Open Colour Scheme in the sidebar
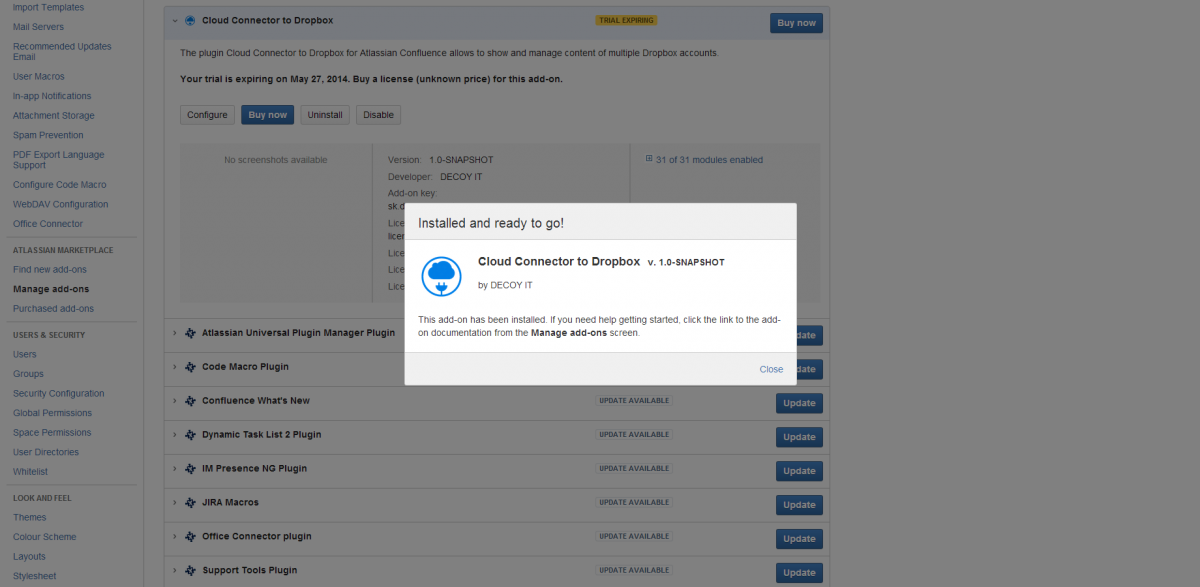The image size is (1200, 587). click(x=44, y=537)
